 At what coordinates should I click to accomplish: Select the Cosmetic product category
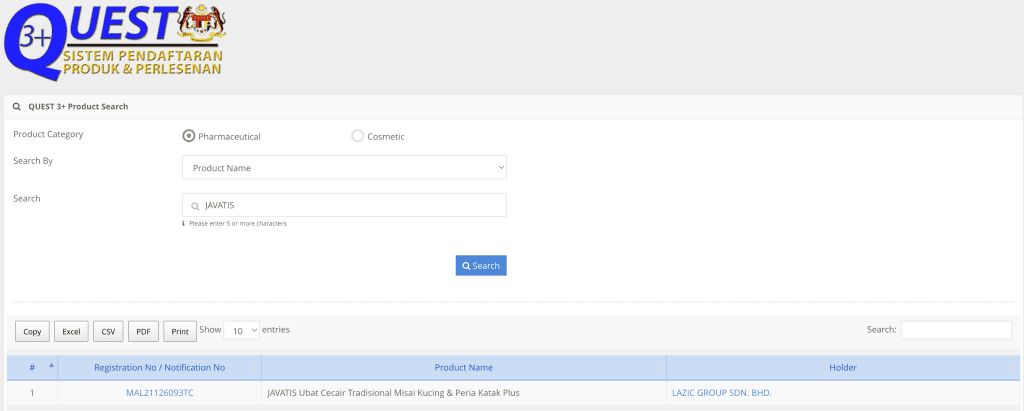click(x=358, y=136)
